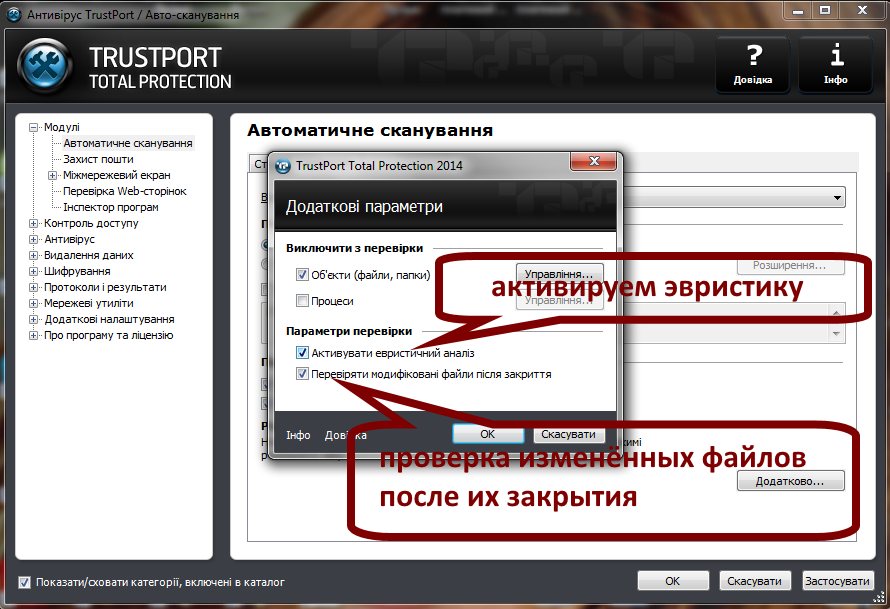Click "Скасувати" in the dialog

point(567,434)
